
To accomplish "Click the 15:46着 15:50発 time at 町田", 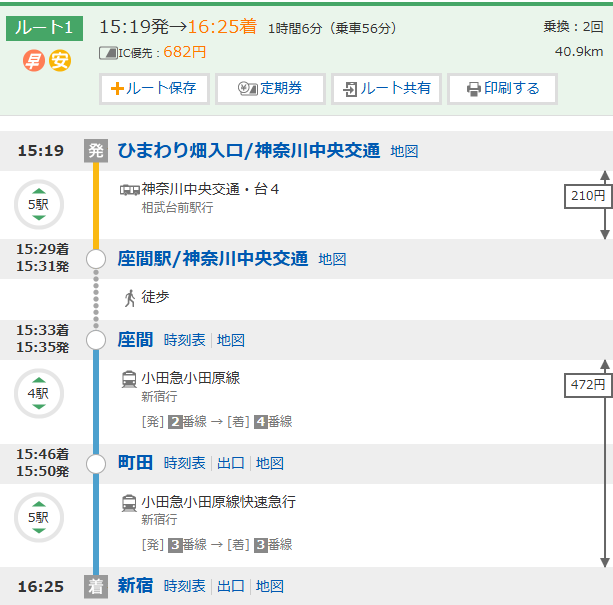I will (x=42, y=463).
